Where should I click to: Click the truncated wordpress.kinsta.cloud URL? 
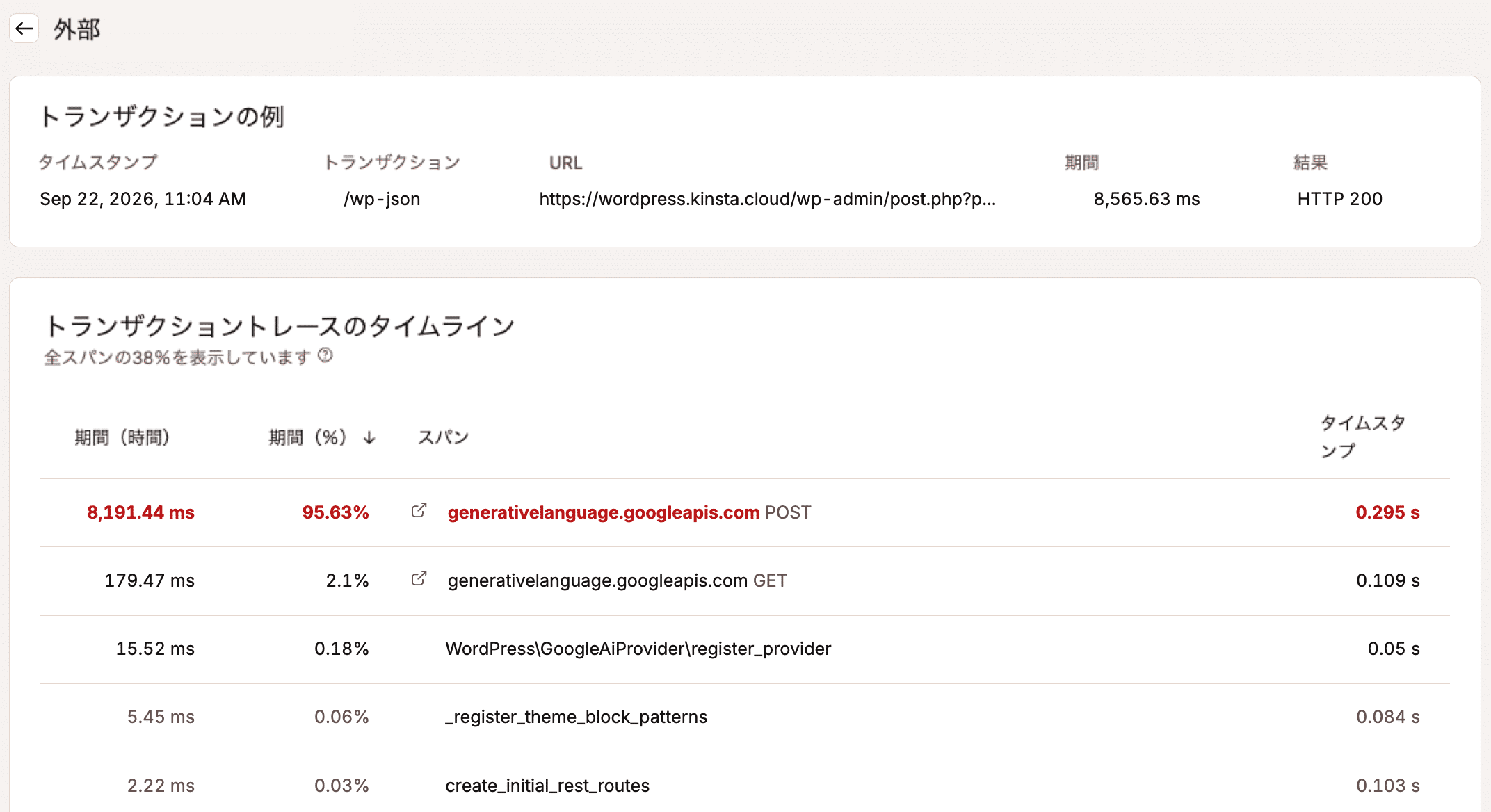768,200
